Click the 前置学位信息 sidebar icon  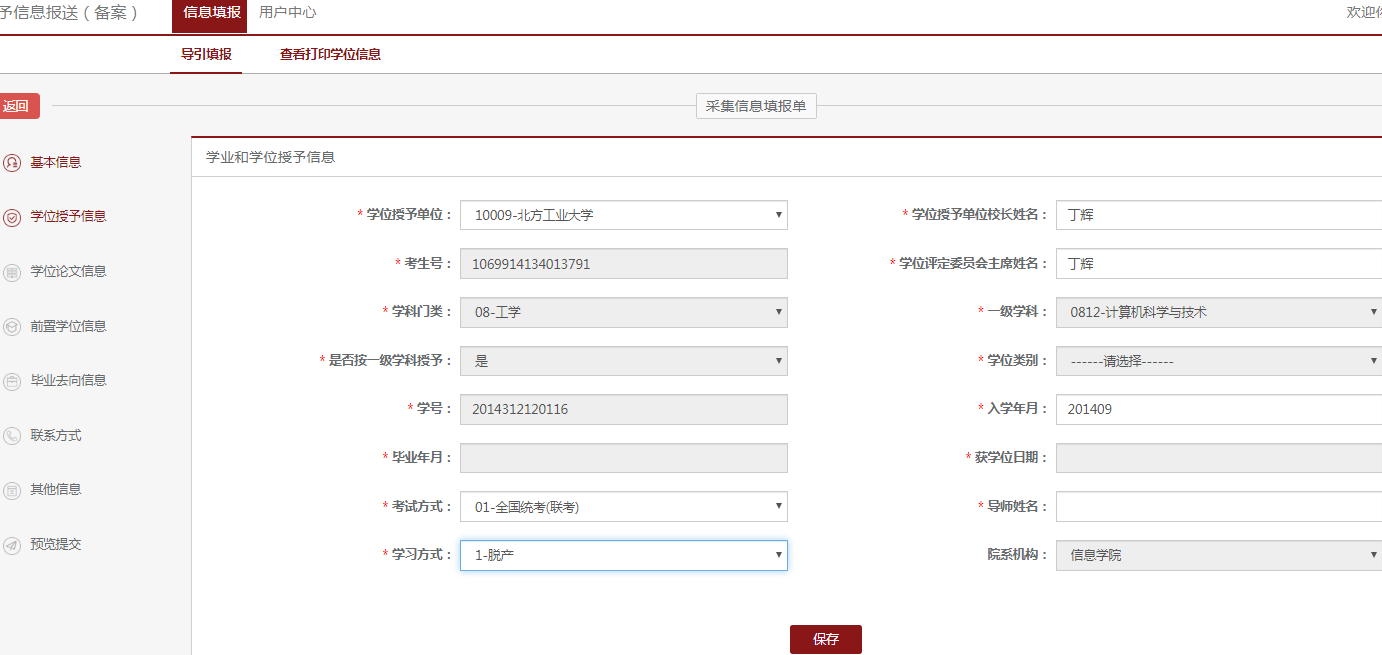[x=12, y=327]
